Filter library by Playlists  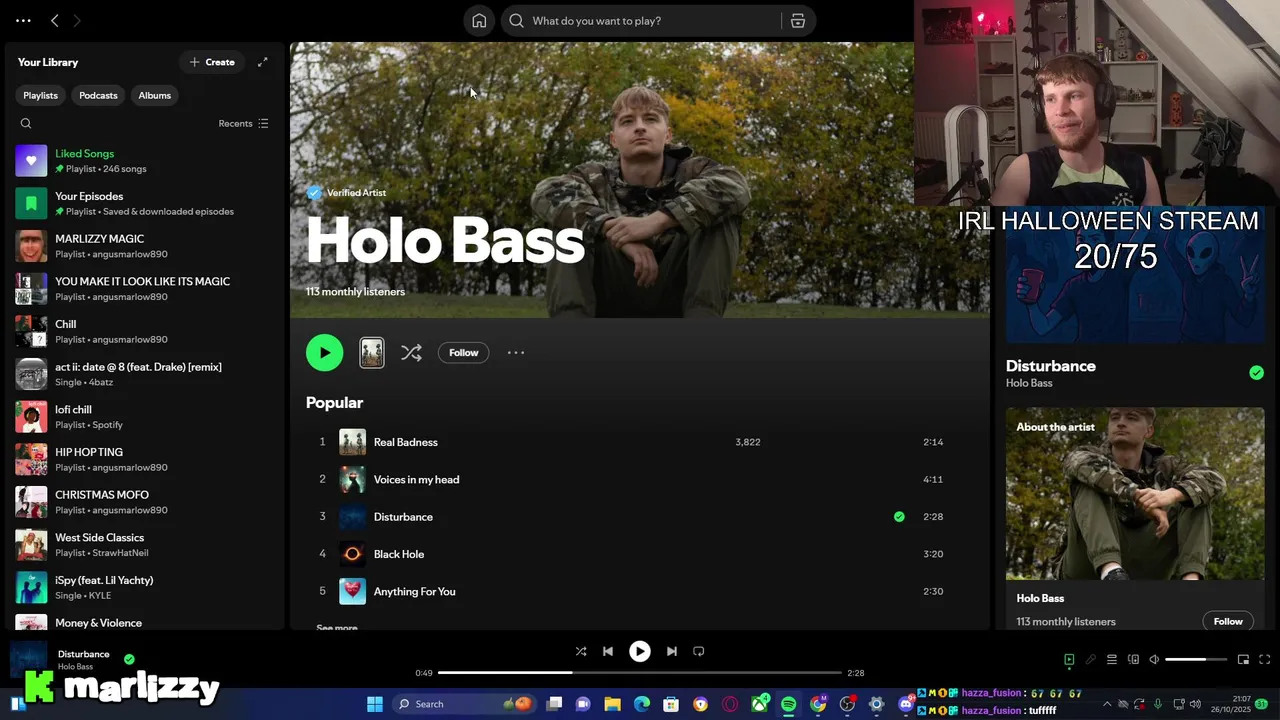pos(41,95)
